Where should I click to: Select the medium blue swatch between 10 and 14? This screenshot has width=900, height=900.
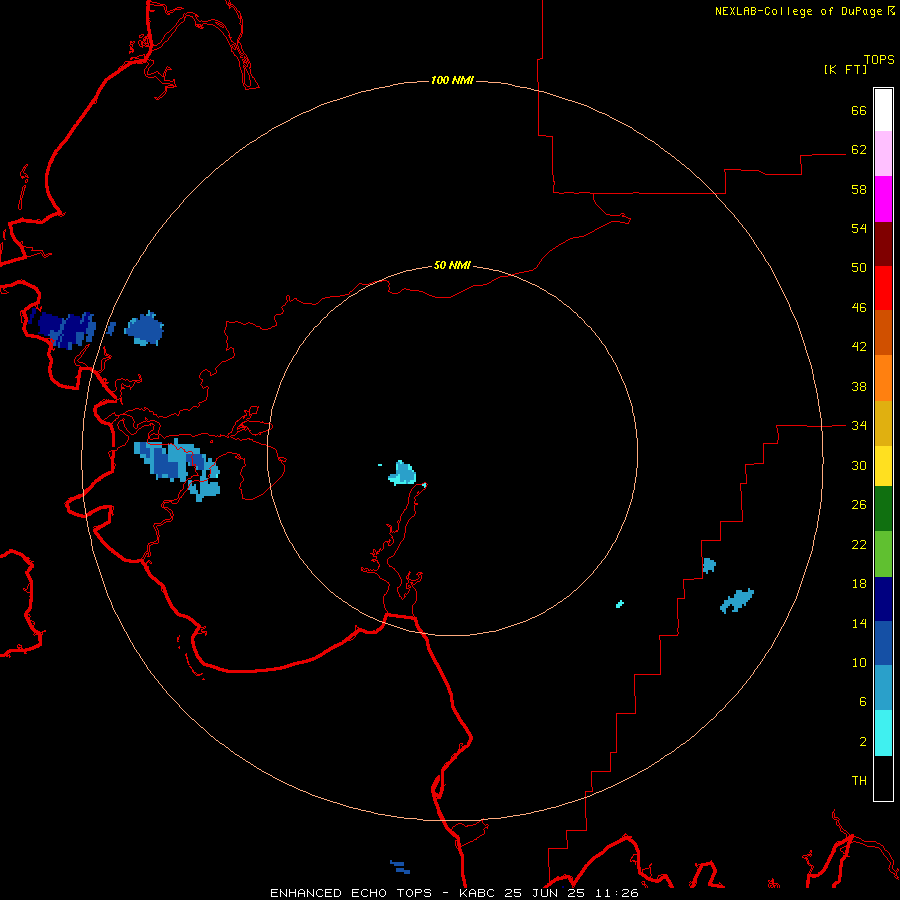[x=883, y=643]
